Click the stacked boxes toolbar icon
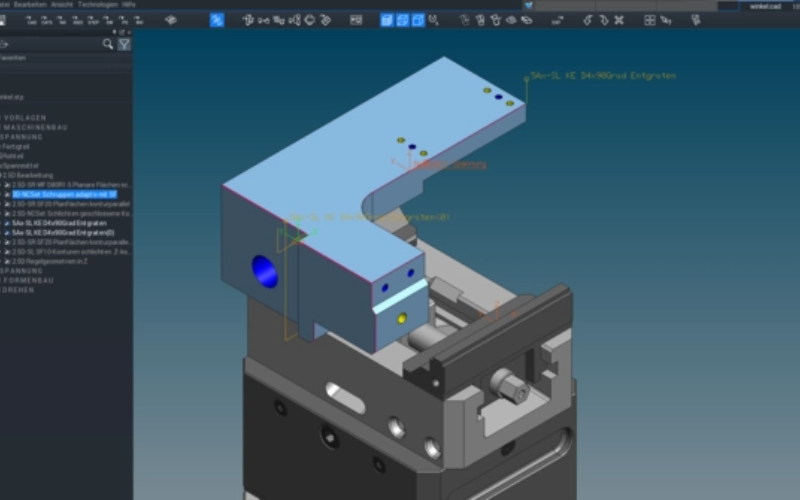 (279, 20)
